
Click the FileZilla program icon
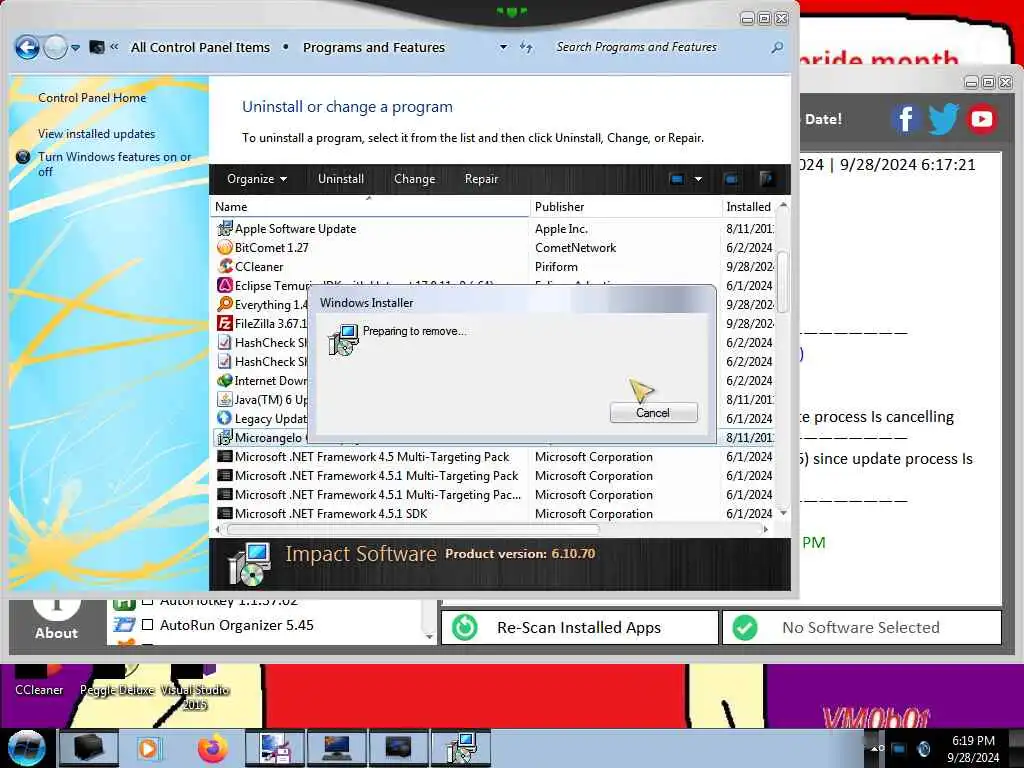click(225, 323)
